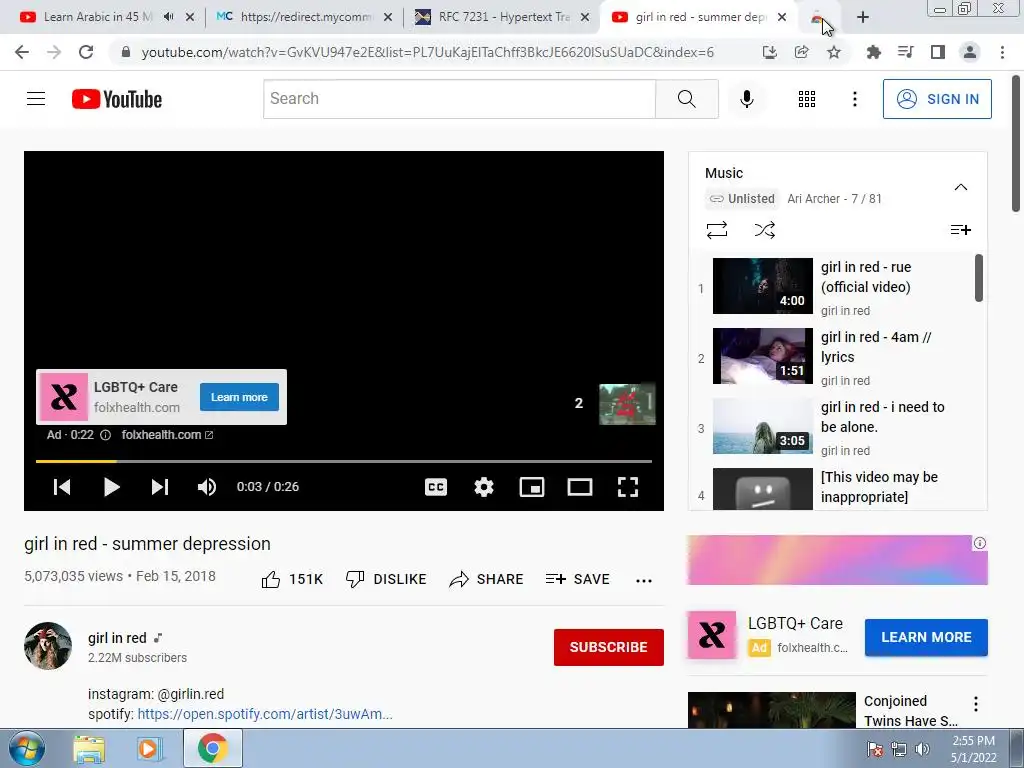This screenshot has width=1024, height=768.
Task: Open YouTube settings three-dot menu
Action: (854, 99)
